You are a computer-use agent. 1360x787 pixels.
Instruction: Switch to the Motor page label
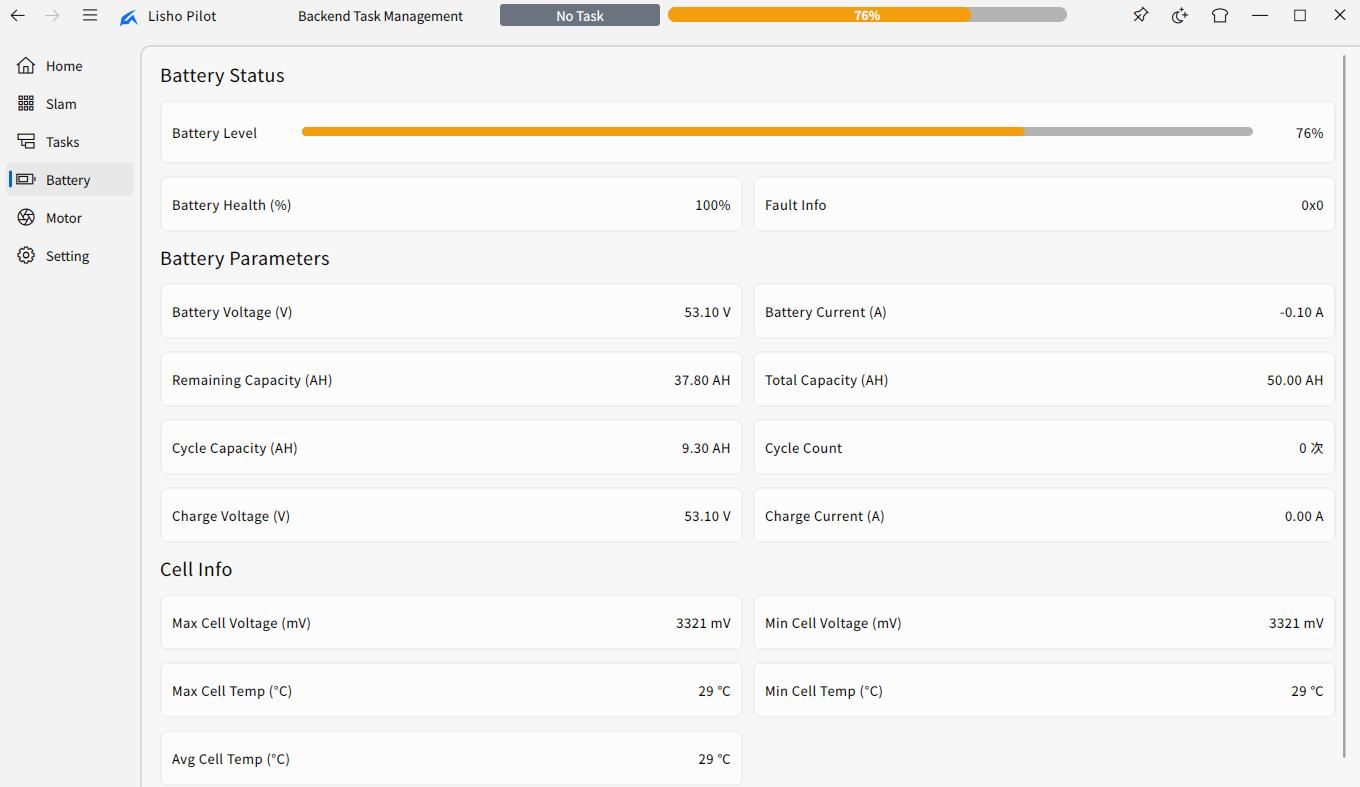click(x=64, y=218)
